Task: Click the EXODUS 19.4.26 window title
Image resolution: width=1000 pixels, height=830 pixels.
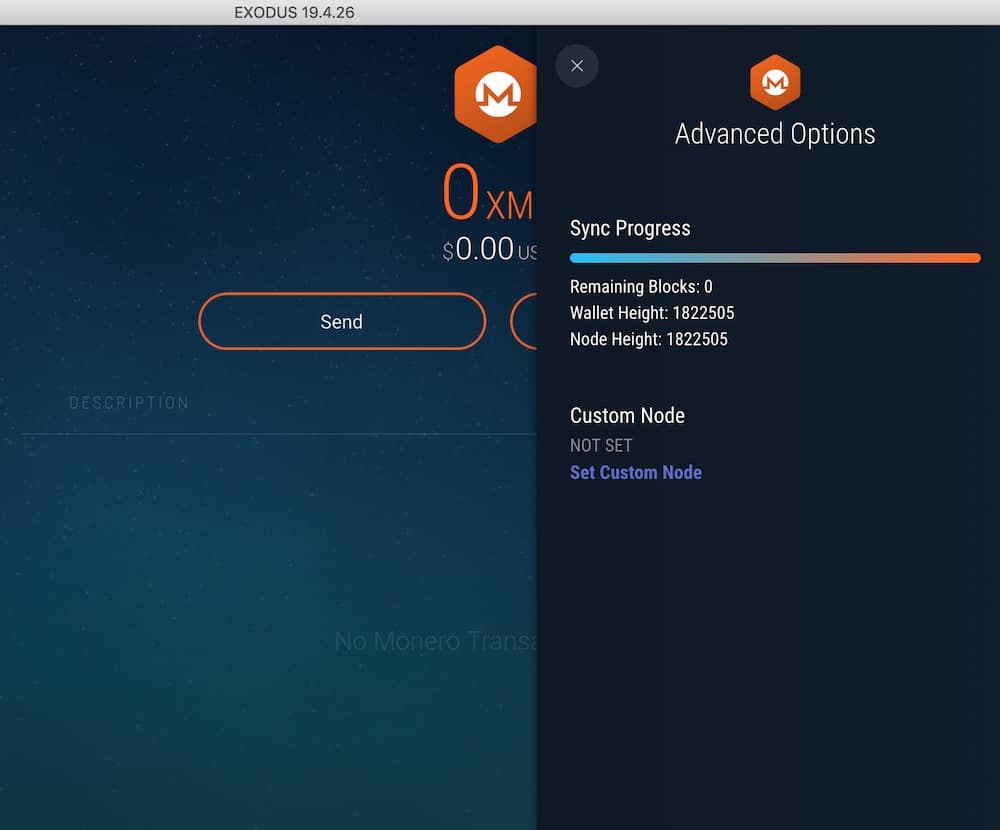Action: [x=294, y=12]
